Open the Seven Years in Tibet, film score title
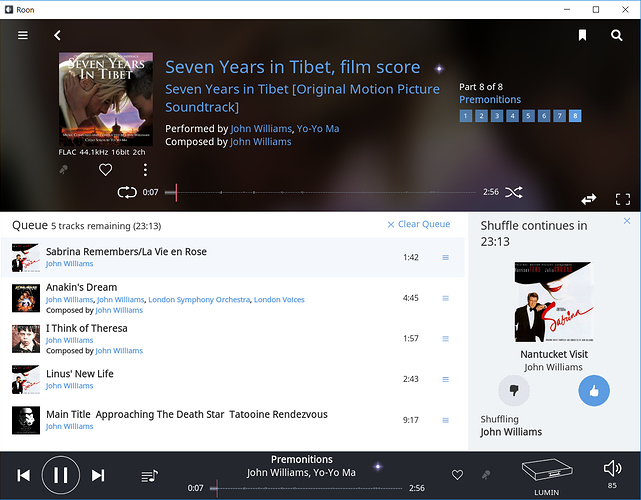Screen dimensions: 641x500 293,67
